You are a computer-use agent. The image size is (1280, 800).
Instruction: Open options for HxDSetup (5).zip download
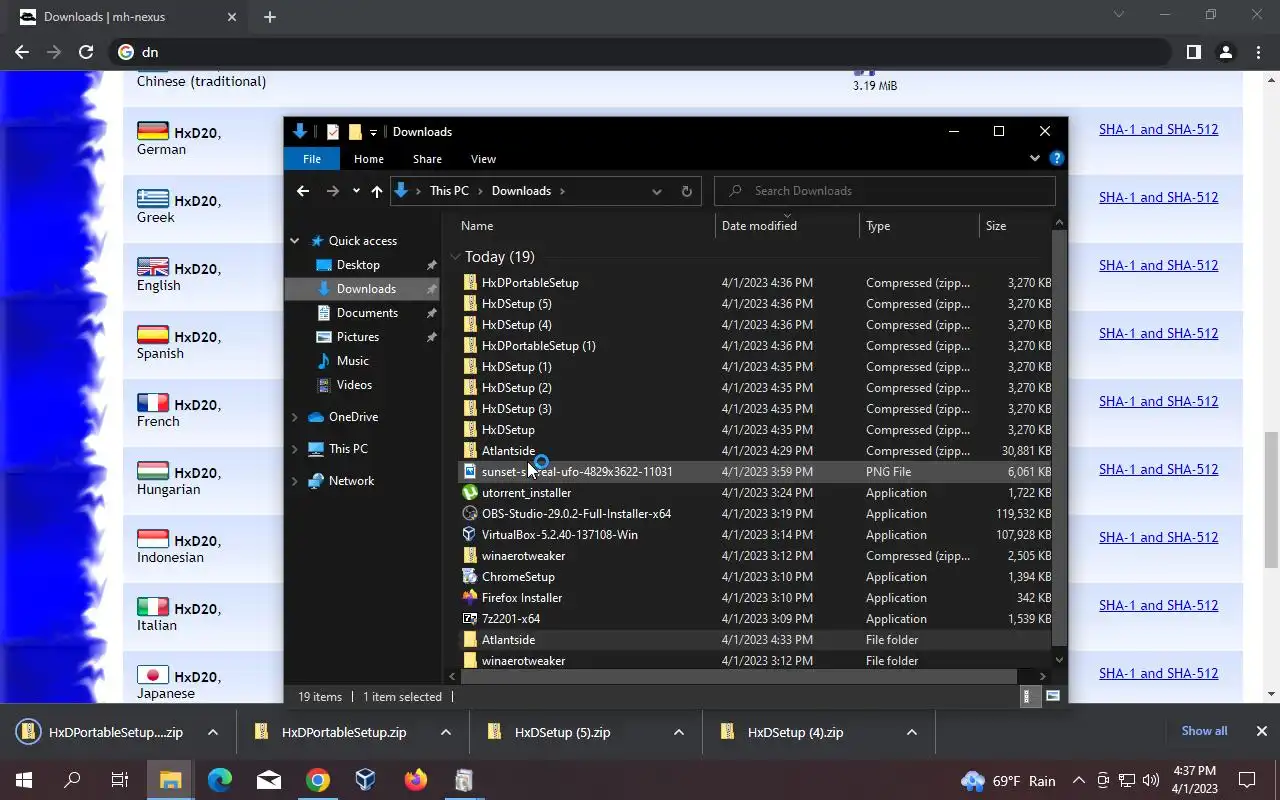679,732
